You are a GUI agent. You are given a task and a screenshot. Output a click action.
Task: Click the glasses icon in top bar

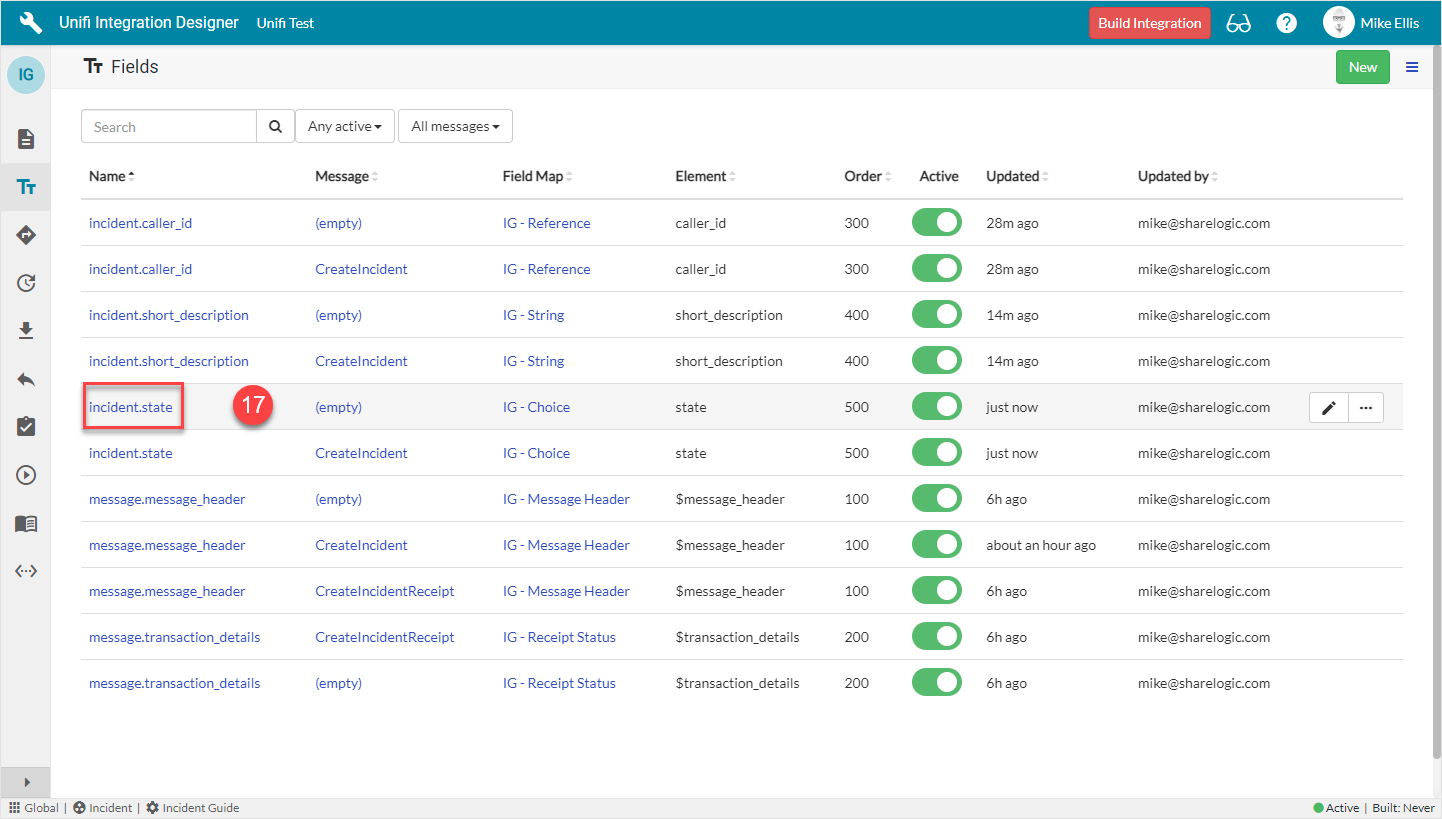pyautogui.click(x=1238, y=23)
